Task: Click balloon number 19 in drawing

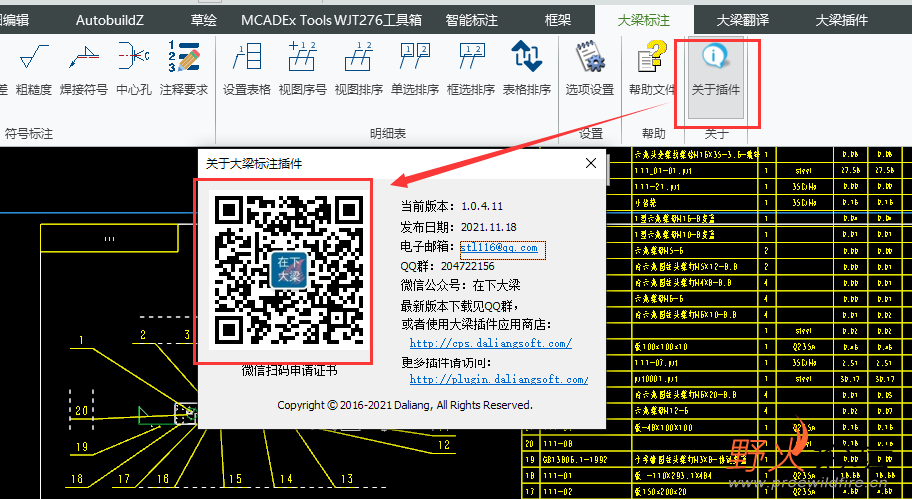Action: [x=81, y=447]
